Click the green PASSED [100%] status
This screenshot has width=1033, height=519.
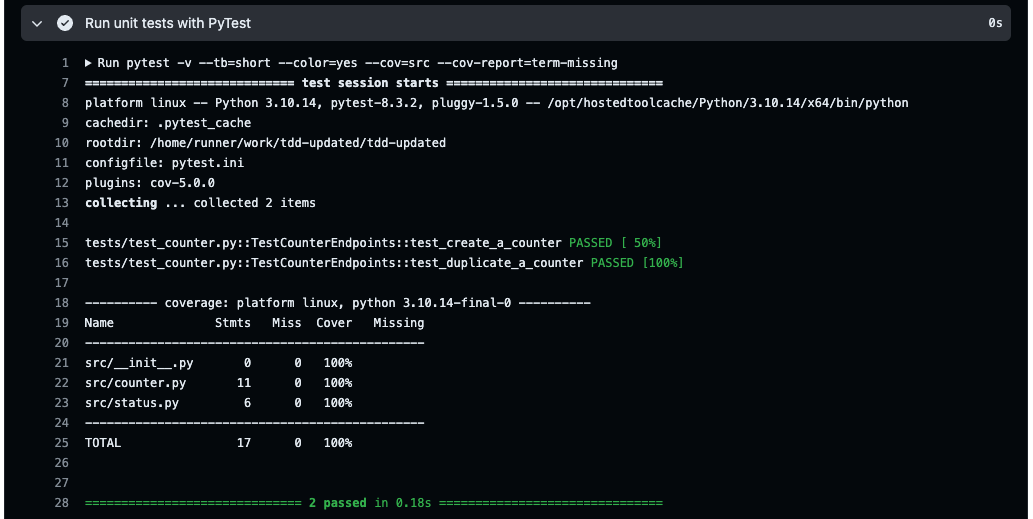pyautogui.click(x=637, y=263)
